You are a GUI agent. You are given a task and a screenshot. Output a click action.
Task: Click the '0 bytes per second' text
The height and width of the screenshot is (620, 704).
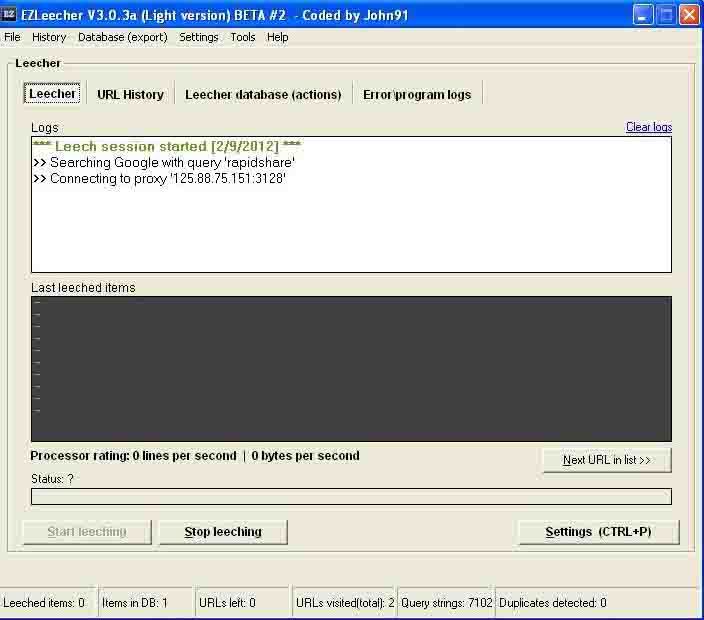(306, 456)
